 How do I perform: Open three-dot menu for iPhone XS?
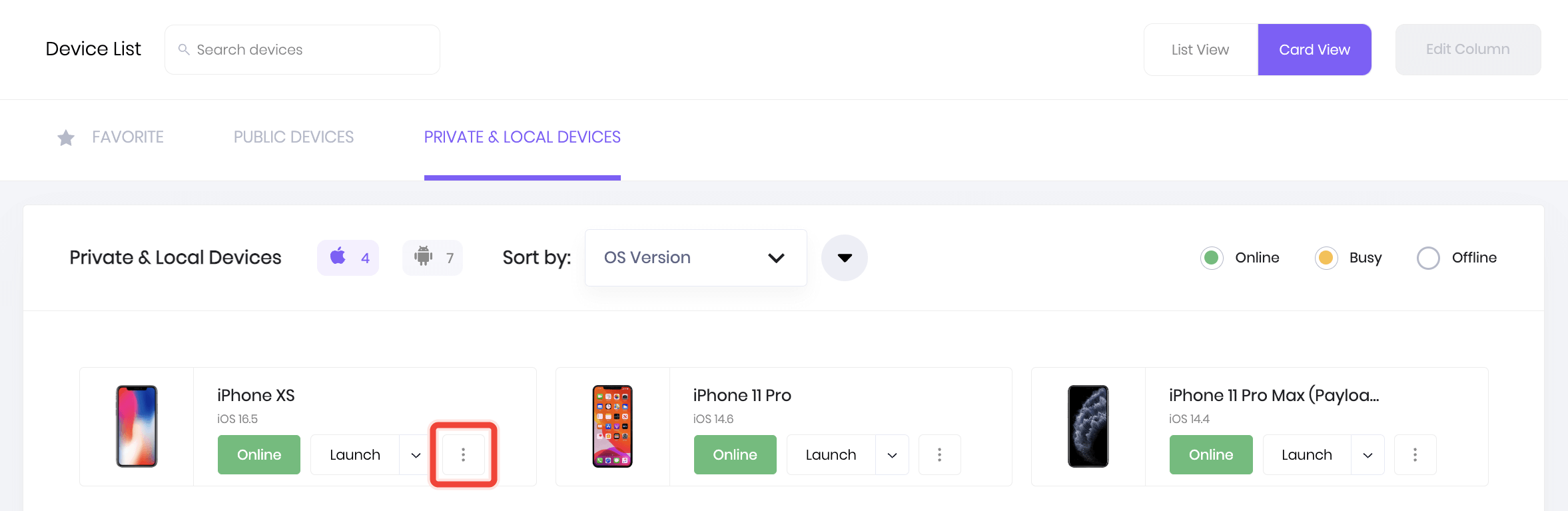pos(463,454)
